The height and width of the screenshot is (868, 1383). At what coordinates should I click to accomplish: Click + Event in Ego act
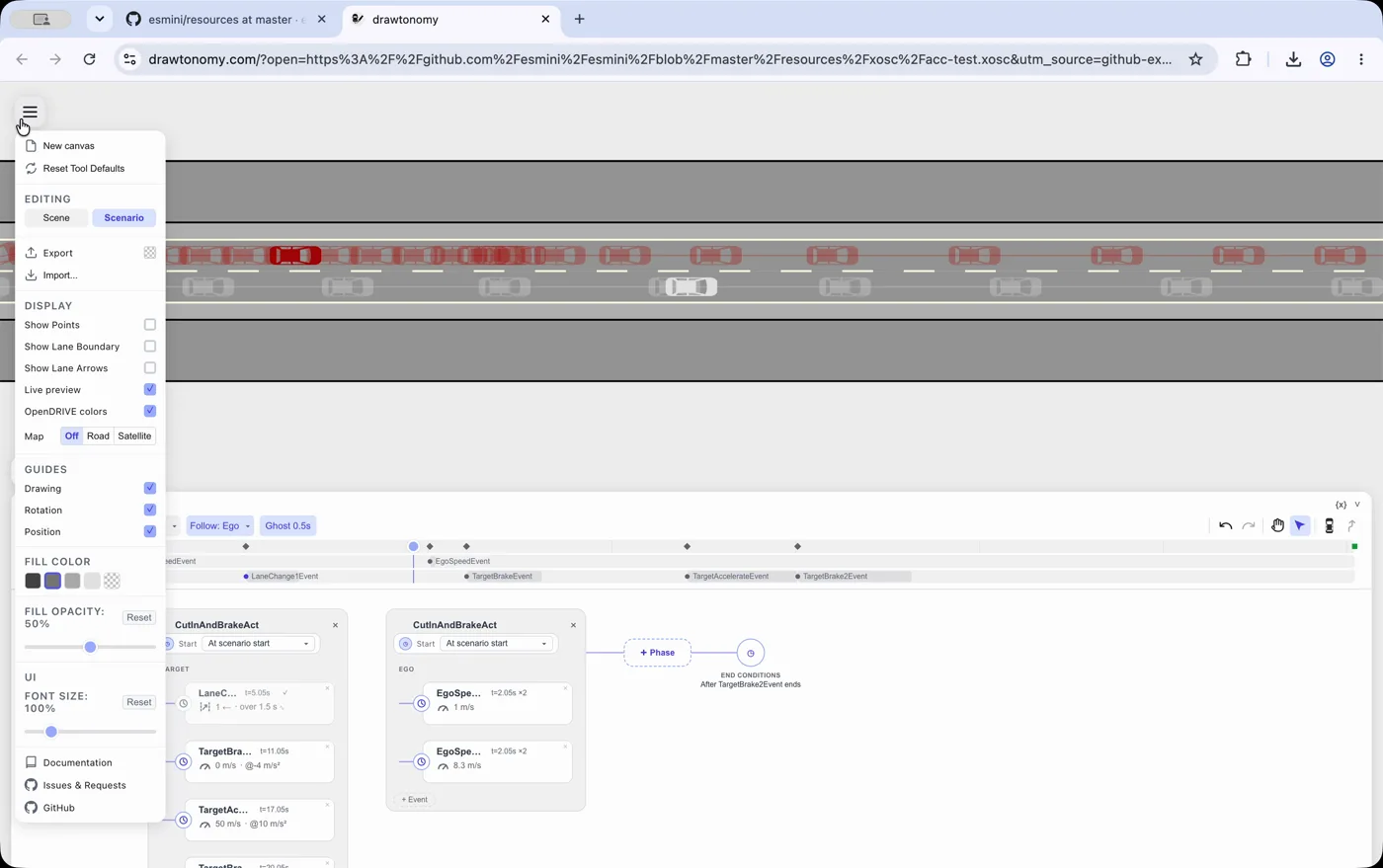click(414, 800)
